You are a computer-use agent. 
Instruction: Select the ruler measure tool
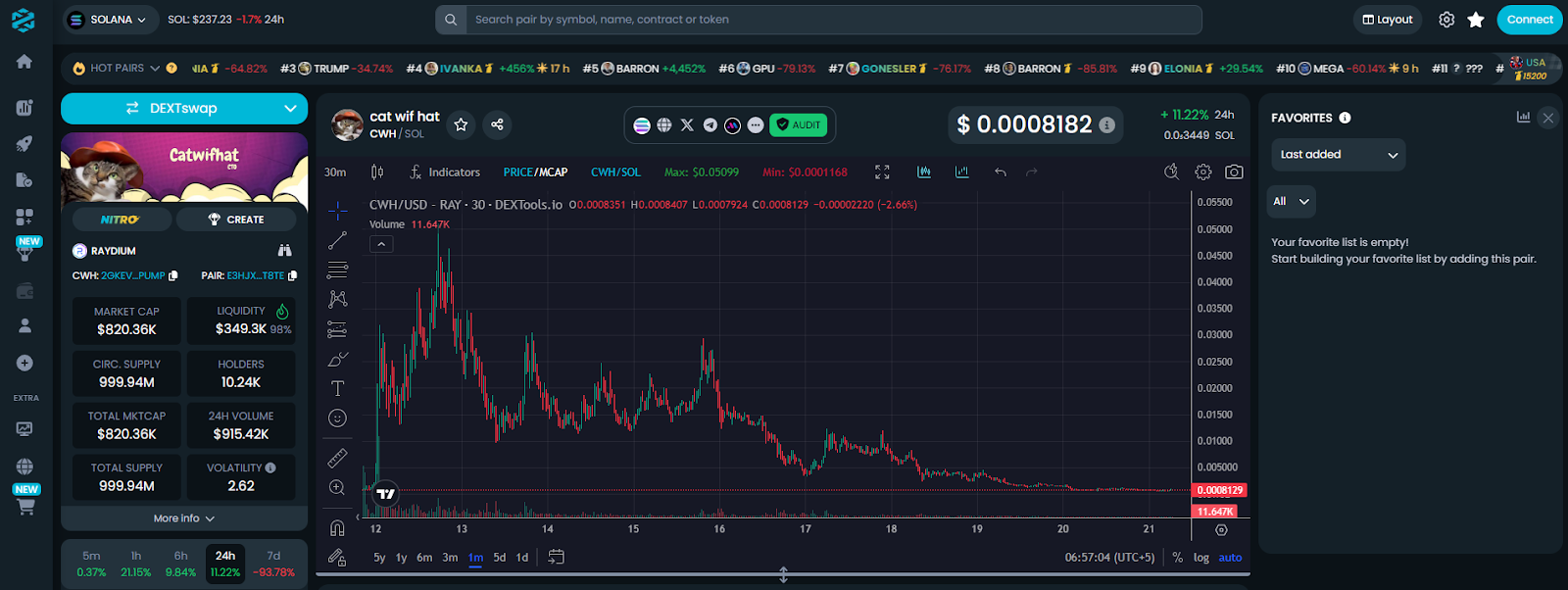click(x=337, y=458)
